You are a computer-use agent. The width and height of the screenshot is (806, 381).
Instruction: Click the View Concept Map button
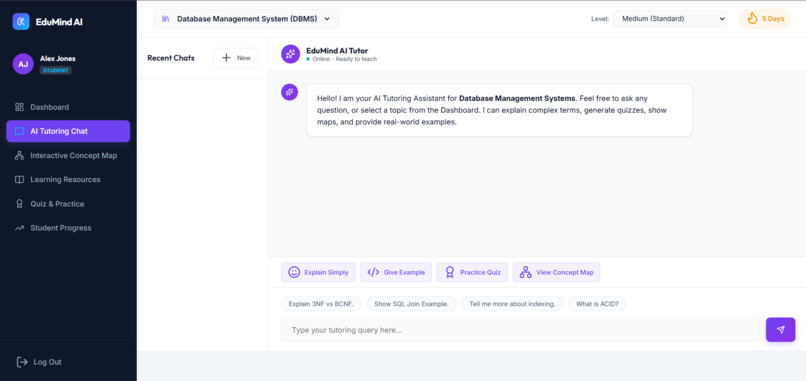(556, 273)
